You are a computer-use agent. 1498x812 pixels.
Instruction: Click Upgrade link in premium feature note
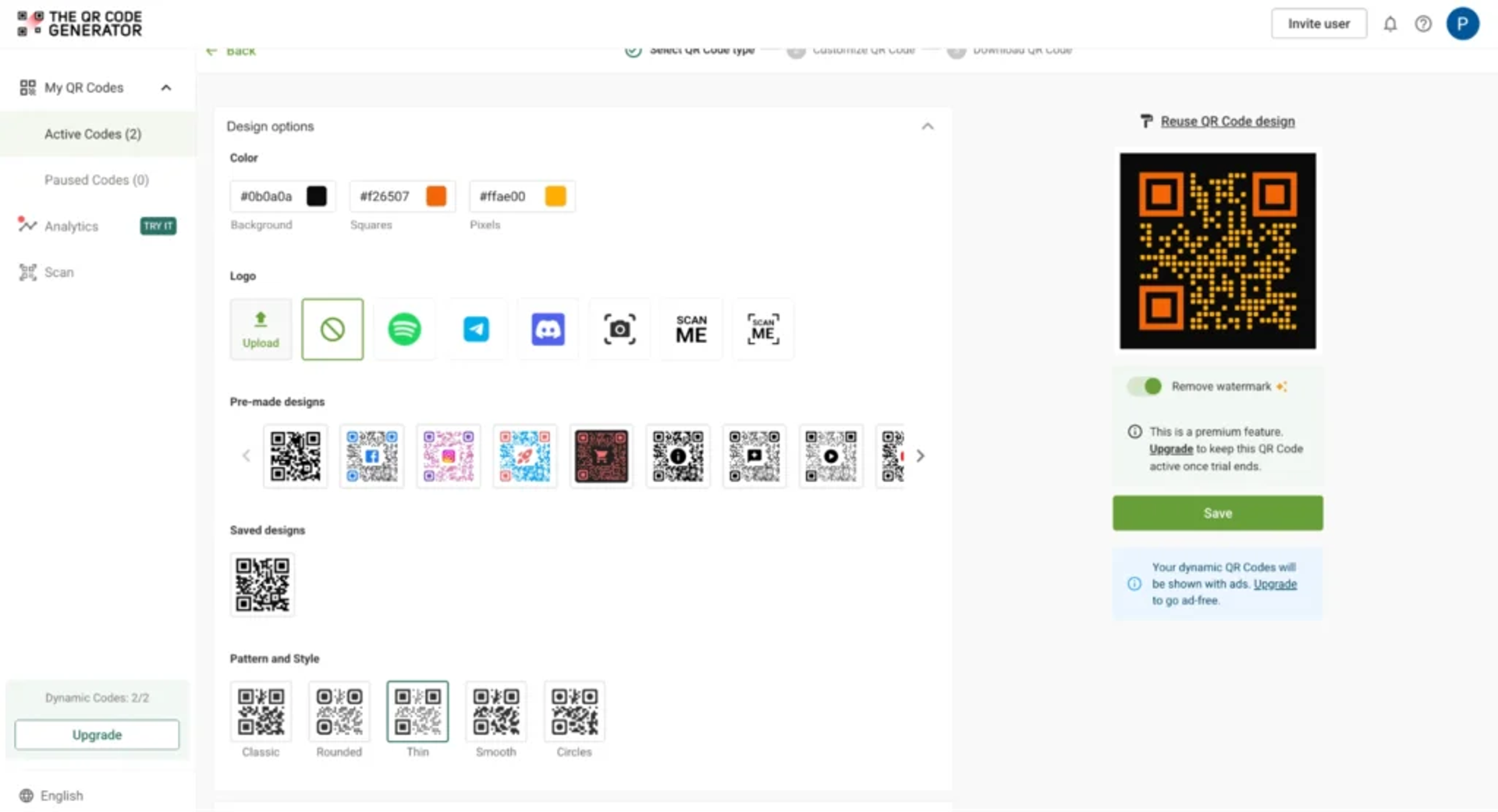point(1170,449)
